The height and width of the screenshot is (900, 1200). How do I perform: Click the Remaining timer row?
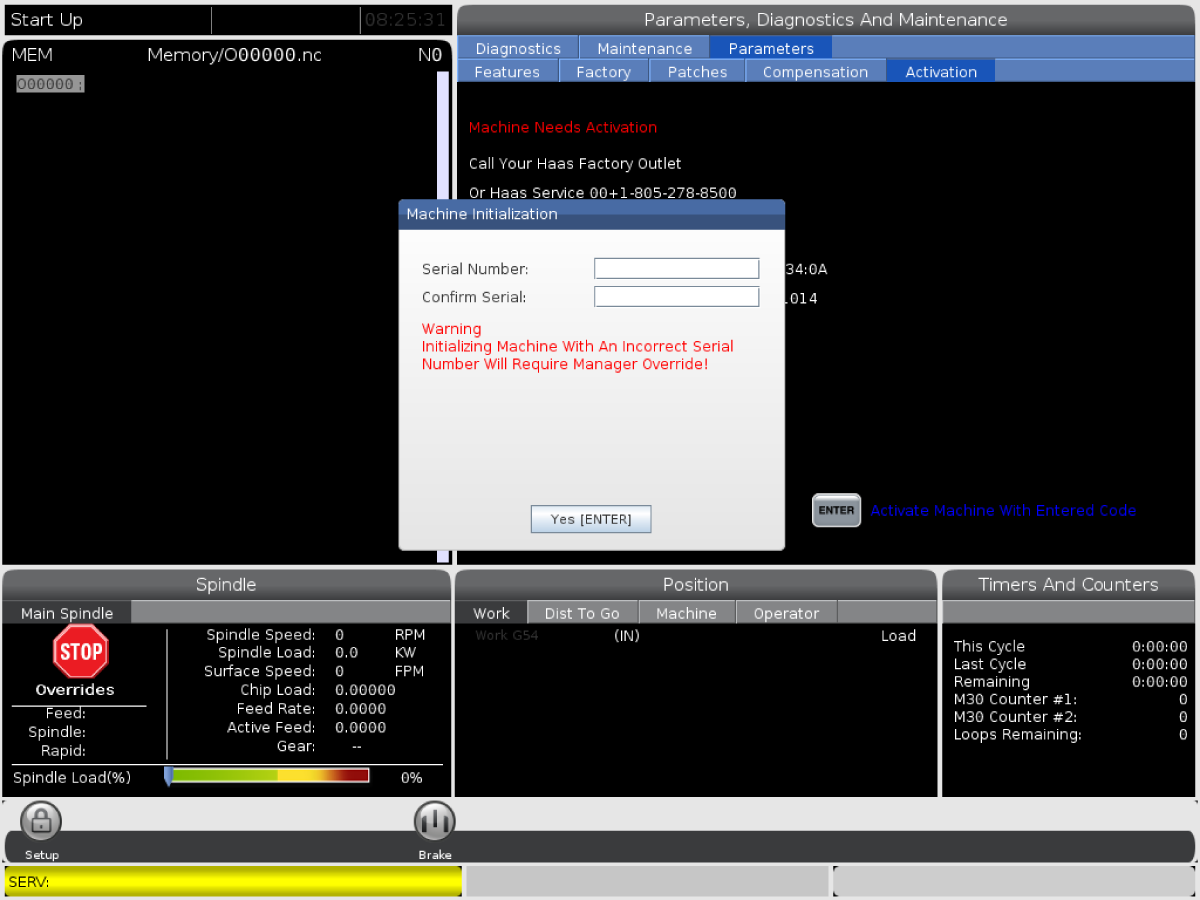[1071, 682]
